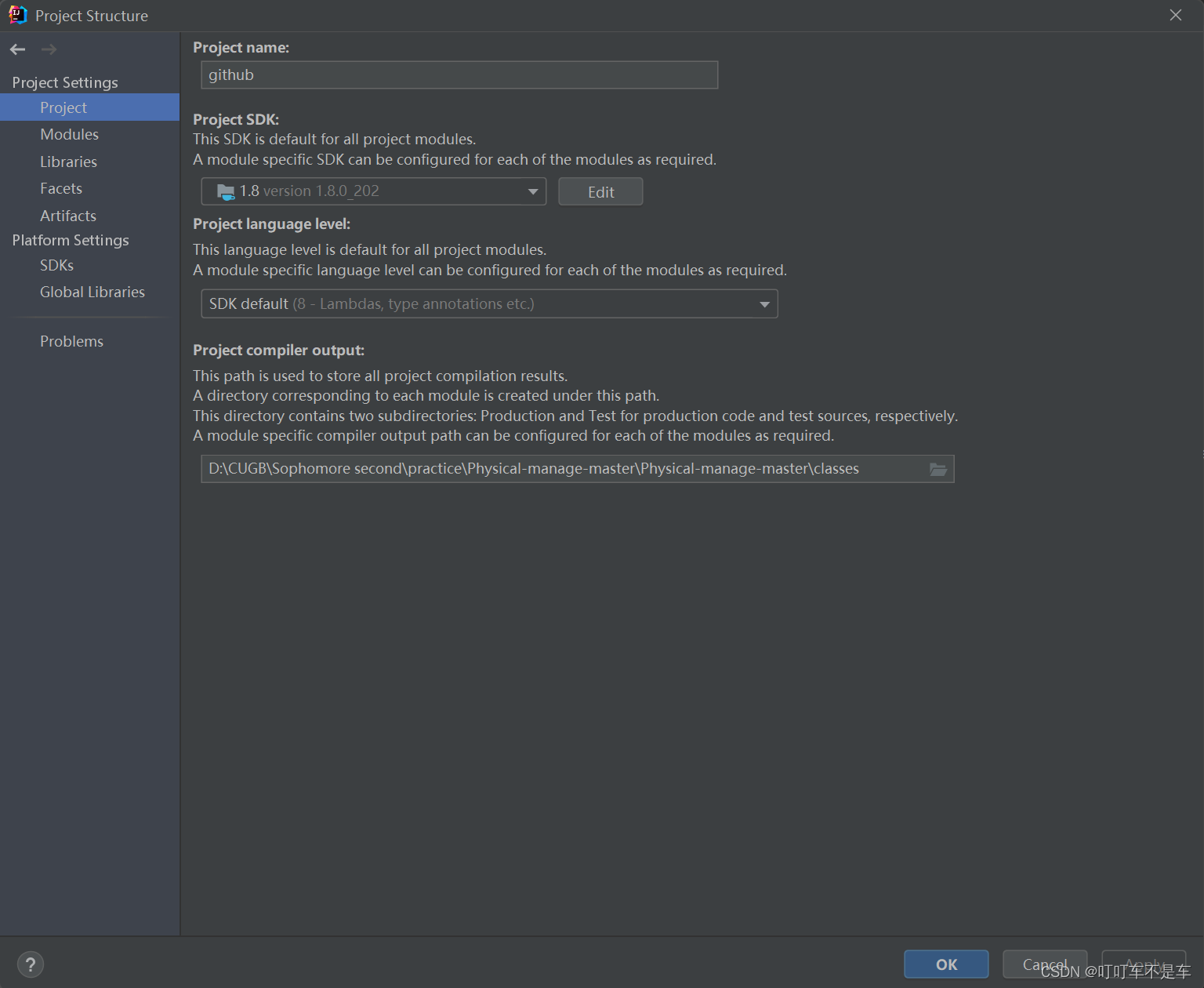This screenshot has width=1204, height=988.
Task: Select SDKs under Platform Settings
Action: (56, 265)
